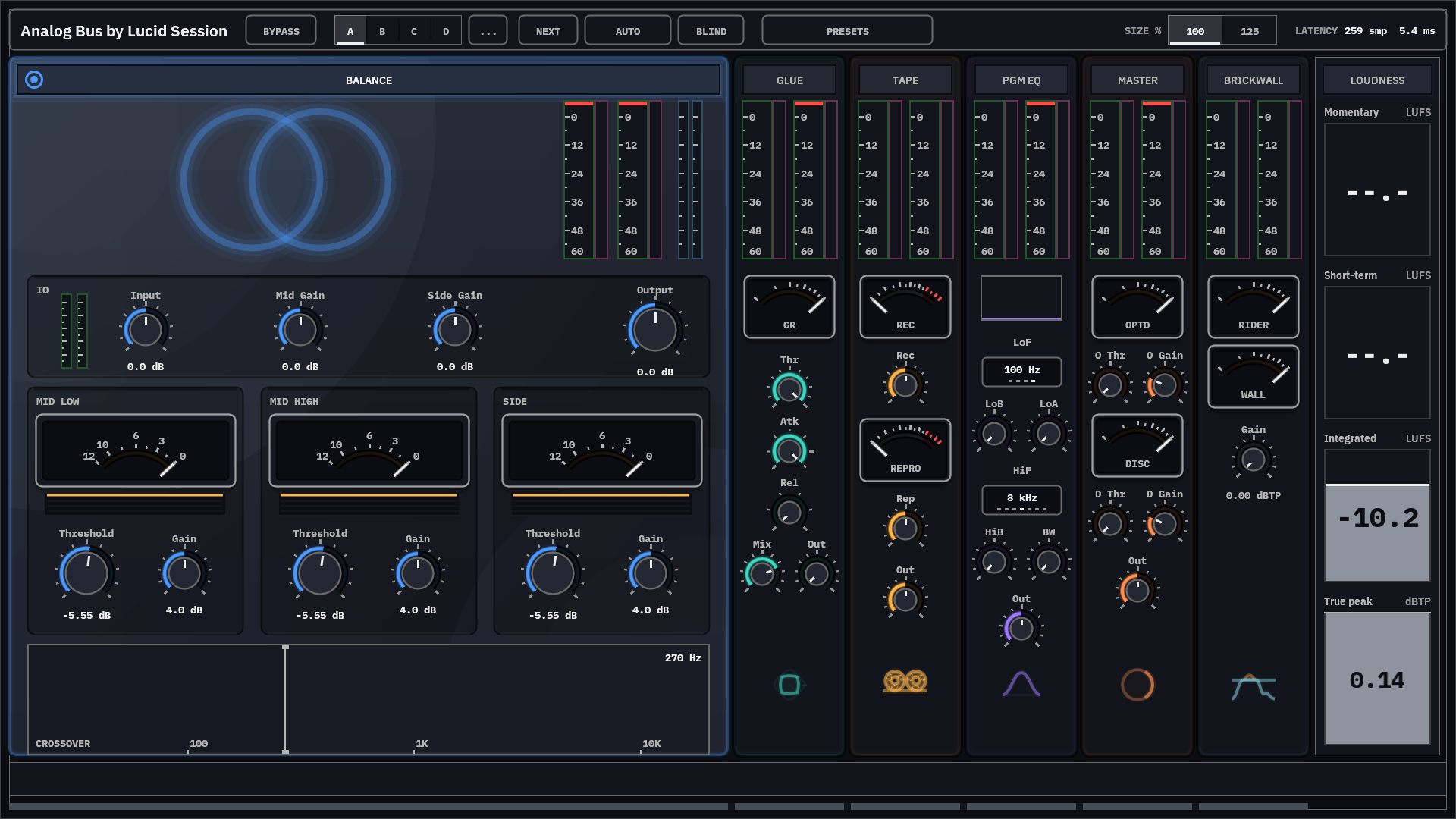Viewport: 1456px width, 819px height.
Task: Select preset slot D
Action: point(446,31)
